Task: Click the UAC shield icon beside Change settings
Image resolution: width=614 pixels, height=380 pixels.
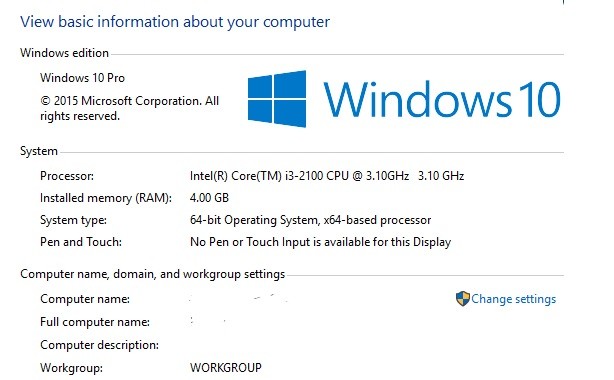Action: pos(462,299)
